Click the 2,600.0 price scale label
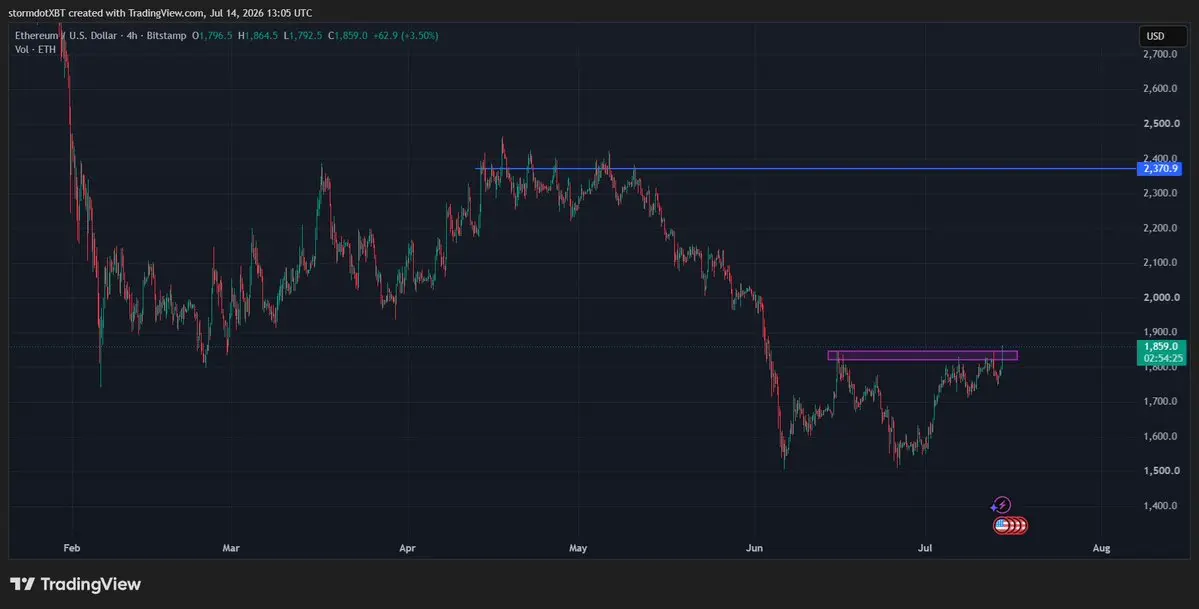Viewport: 1199px width, 609px height. pos(1160,89)
